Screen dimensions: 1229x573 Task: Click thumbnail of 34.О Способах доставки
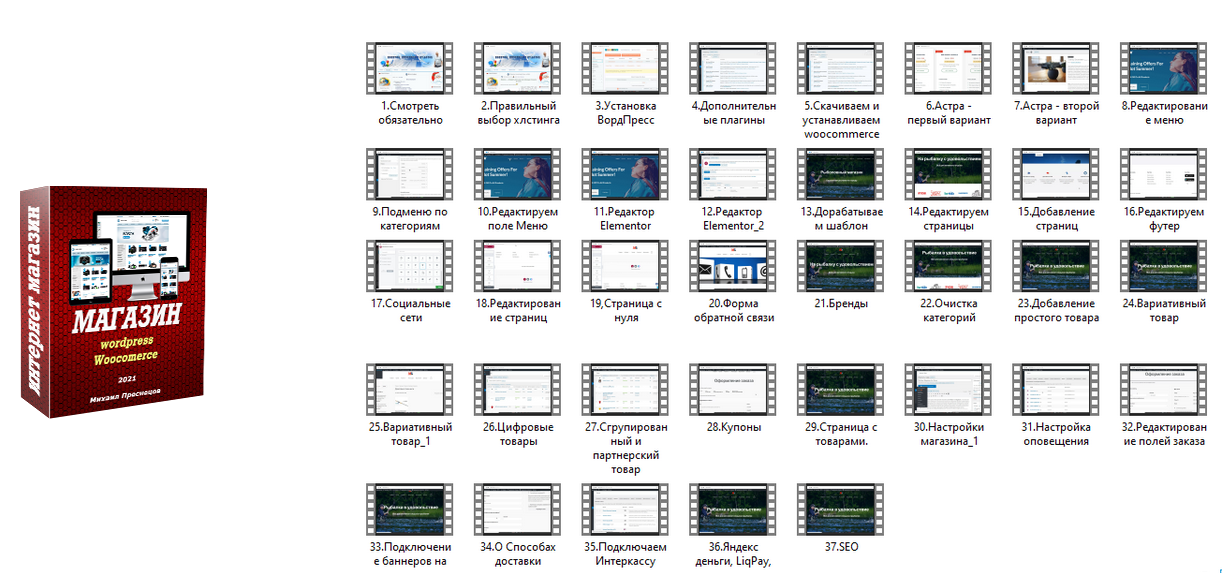click(516, 511)
